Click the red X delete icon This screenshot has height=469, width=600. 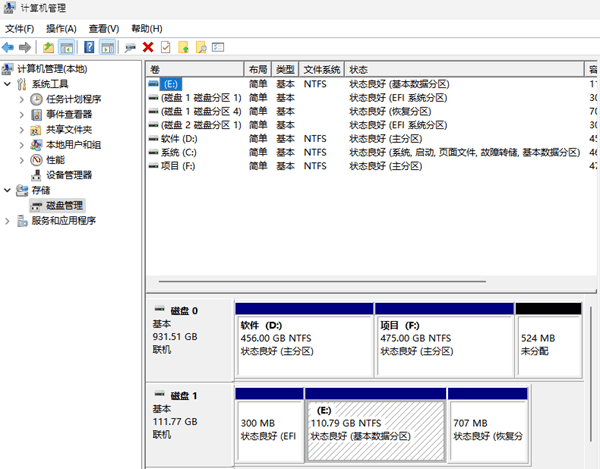[x=148, y=47]
